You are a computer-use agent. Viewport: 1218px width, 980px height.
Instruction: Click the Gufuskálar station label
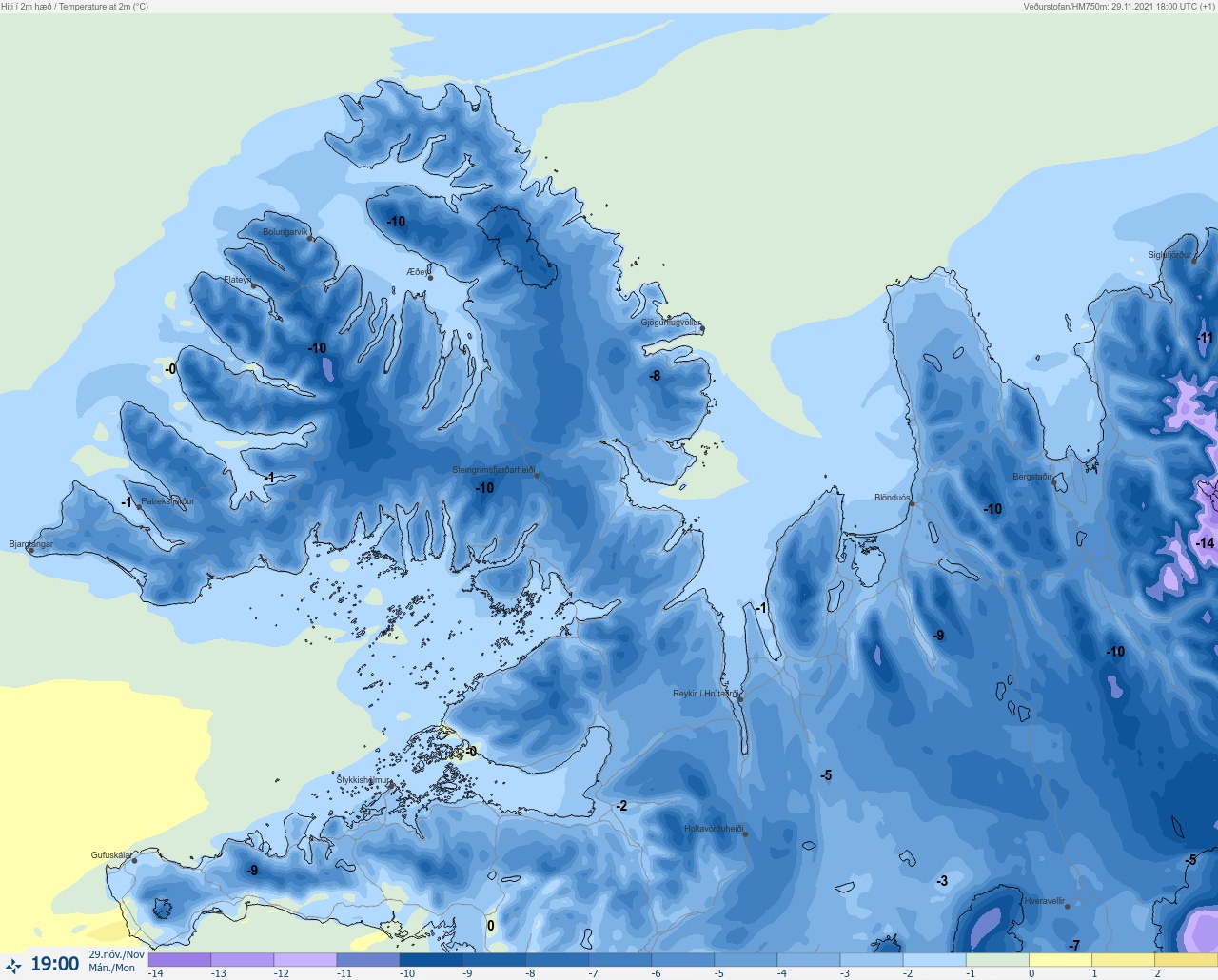point(111,855)
